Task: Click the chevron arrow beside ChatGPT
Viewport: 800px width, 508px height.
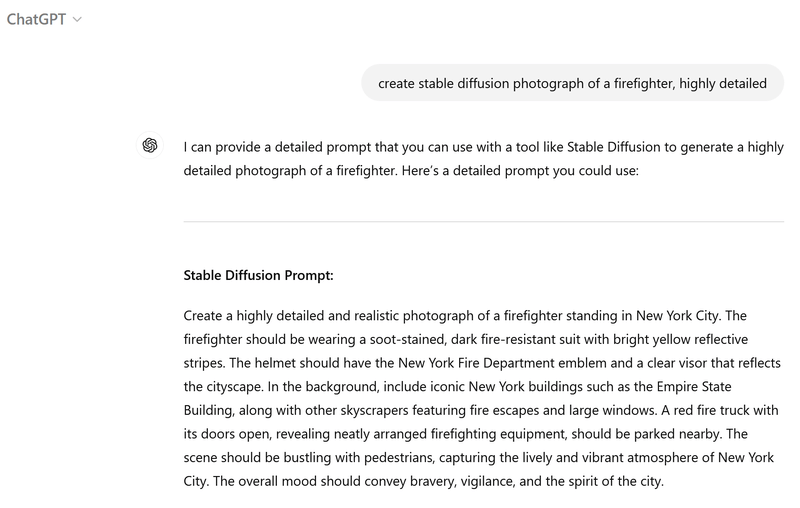Action: [x=78, y=20]
